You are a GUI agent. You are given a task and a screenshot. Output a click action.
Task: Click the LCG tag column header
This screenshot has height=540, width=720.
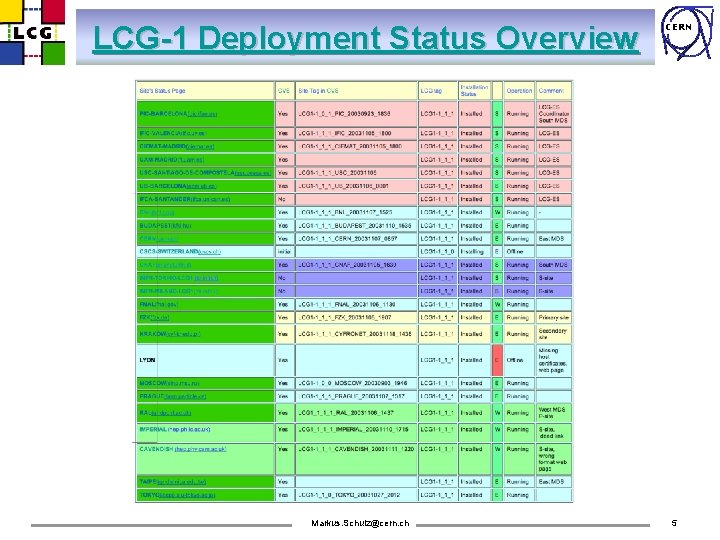tap(438, 90)
